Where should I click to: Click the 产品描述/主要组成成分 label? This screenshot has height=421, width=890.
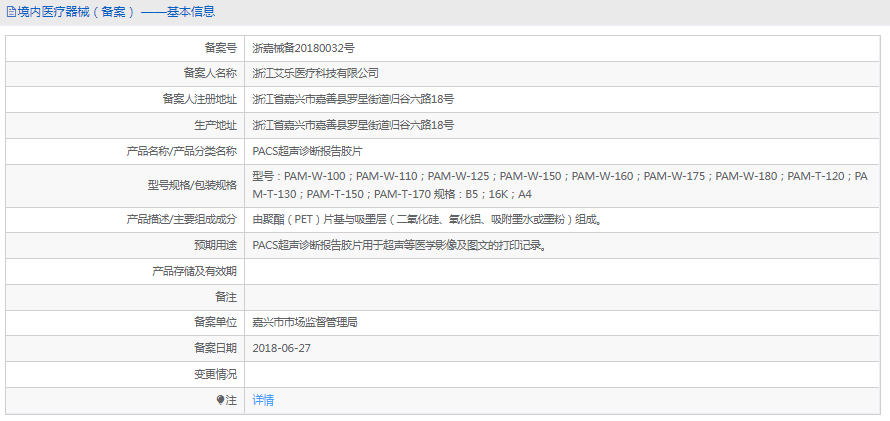[182, 219]
